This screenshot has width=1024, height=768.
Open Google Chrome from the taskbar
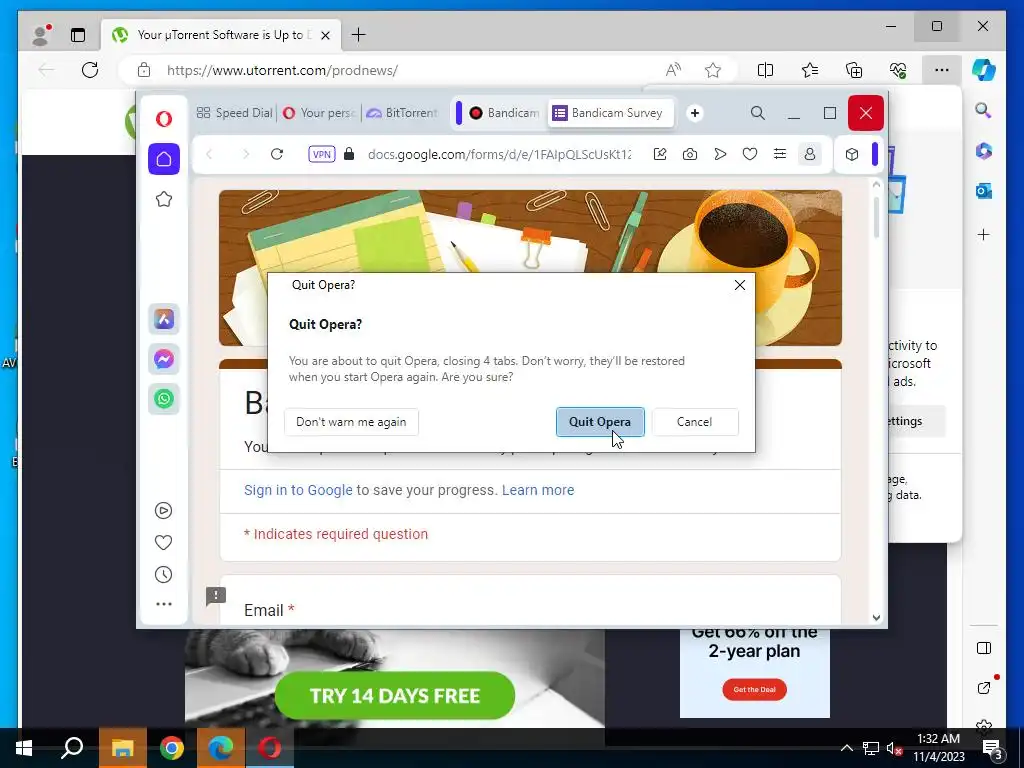tap(172, 748)
